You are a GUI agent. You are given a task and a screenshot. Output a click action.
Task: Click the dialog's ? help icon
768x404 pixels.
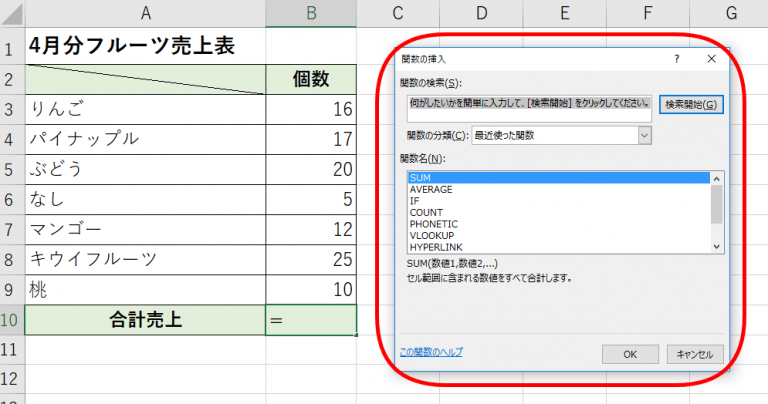pyautogui.click(x=678, y=60)
